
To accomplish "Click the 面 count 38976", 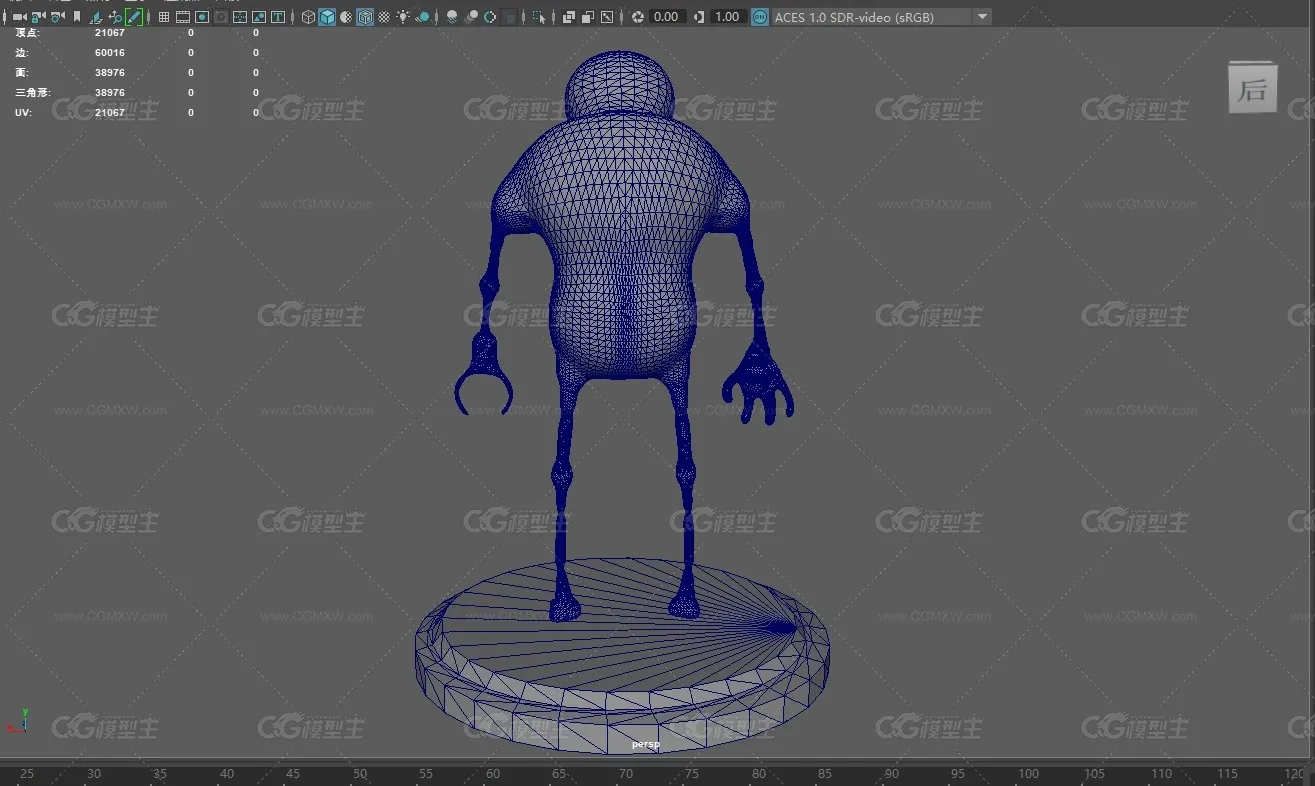I will pos(110,73).
